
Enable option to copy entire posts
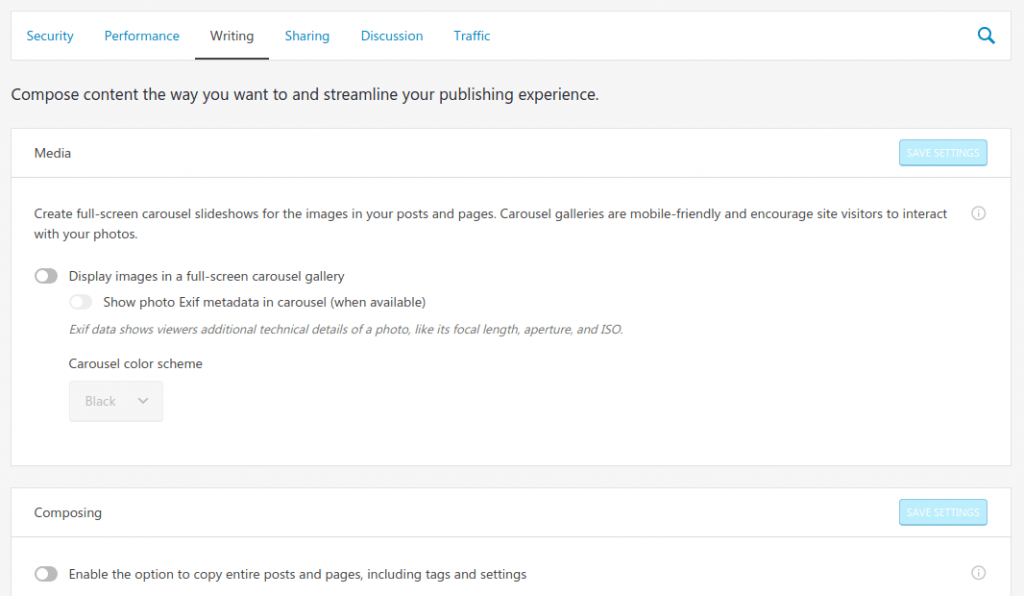pos(46,574)
